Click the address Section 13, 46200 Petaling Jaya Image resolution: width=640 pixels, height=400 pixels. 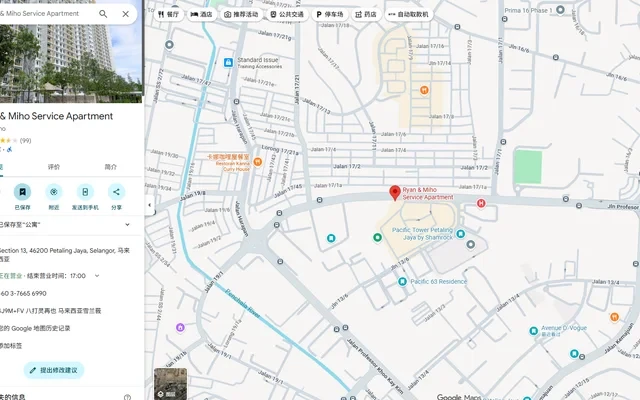click(65, 254)
